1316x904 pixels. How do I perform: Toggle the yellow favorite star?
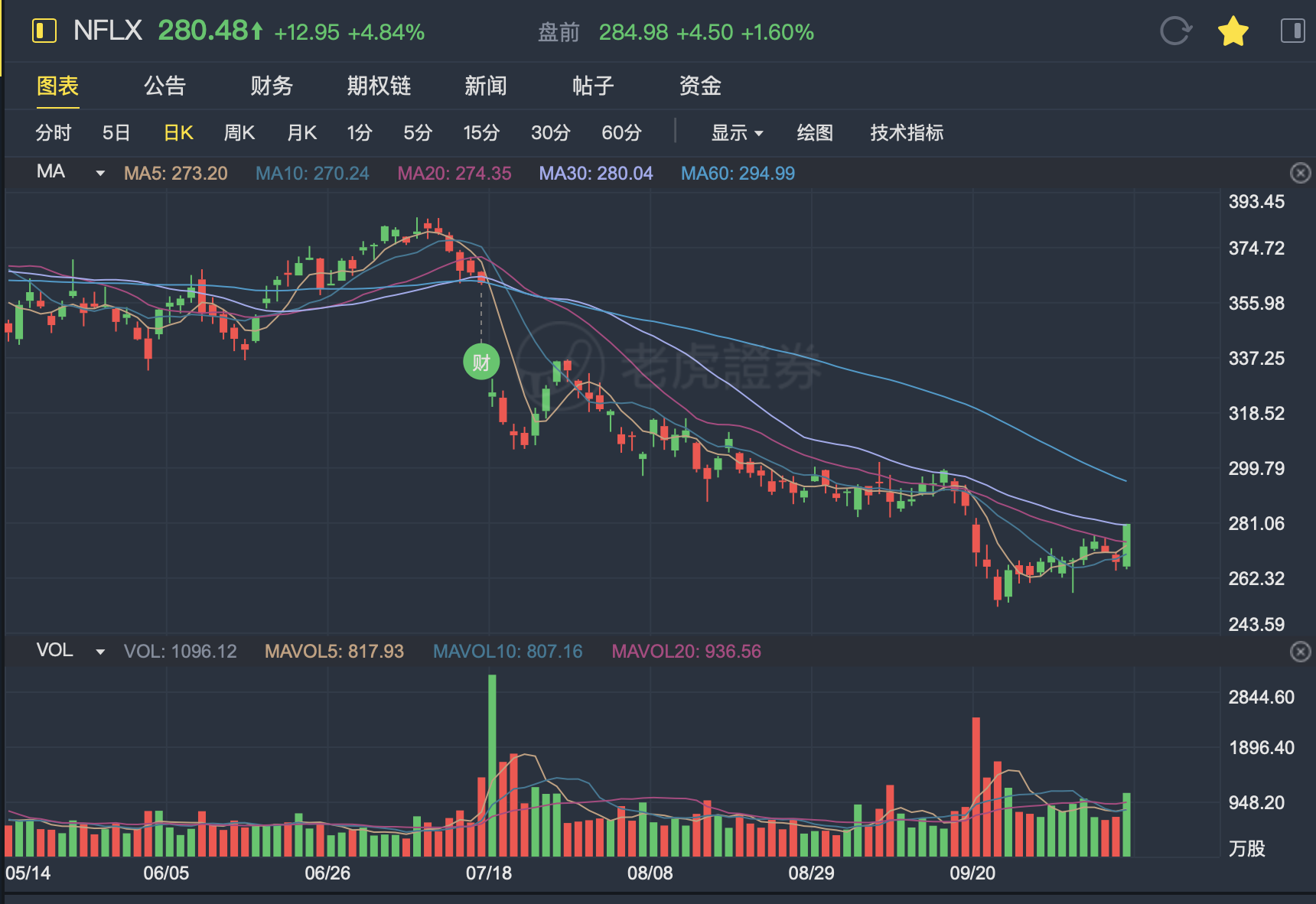tap(1233, 31)
